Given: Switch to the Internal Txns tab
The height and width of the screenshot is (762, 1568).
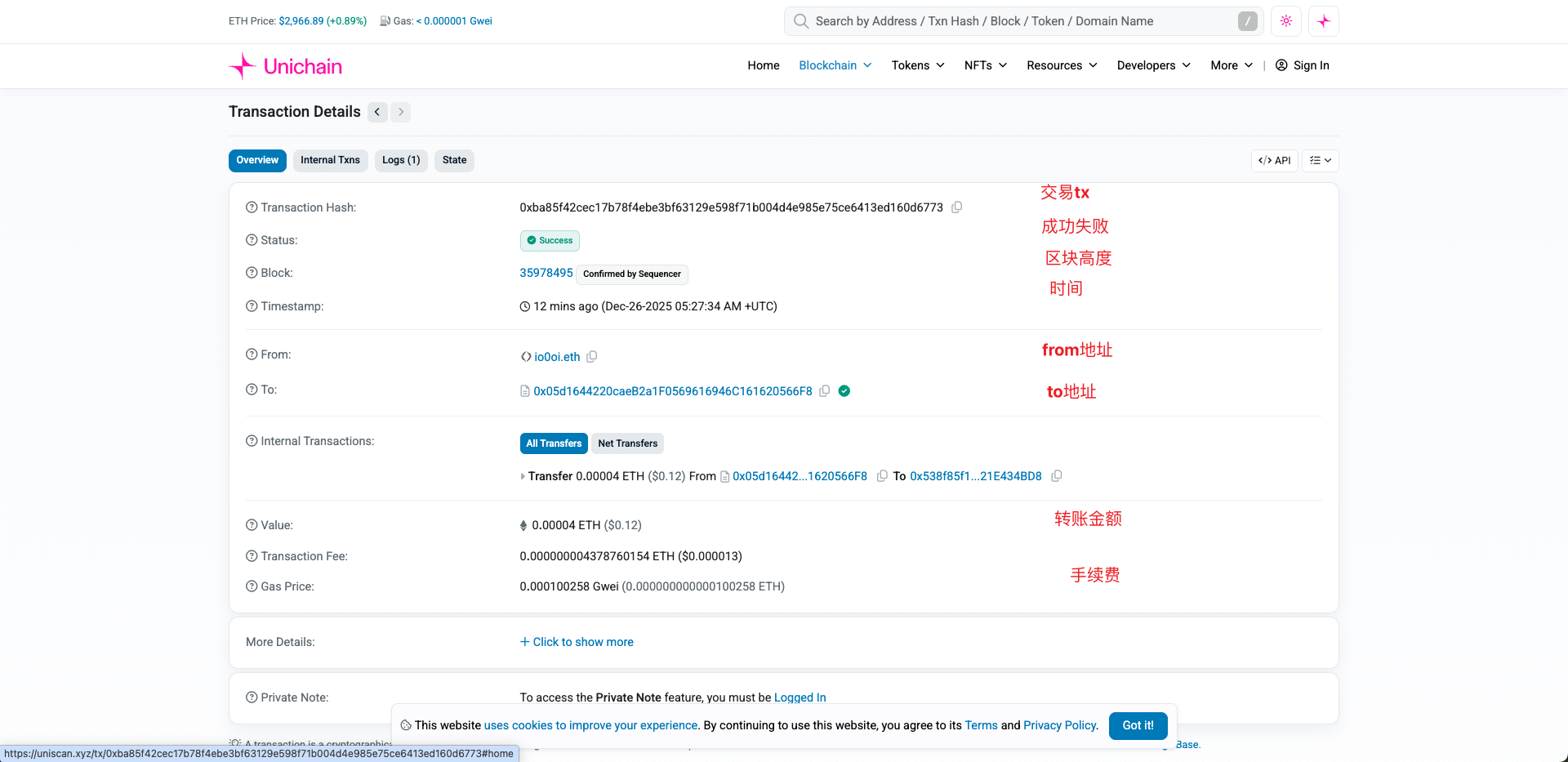Looking at the screenshot, I should (x=330, y=160).
